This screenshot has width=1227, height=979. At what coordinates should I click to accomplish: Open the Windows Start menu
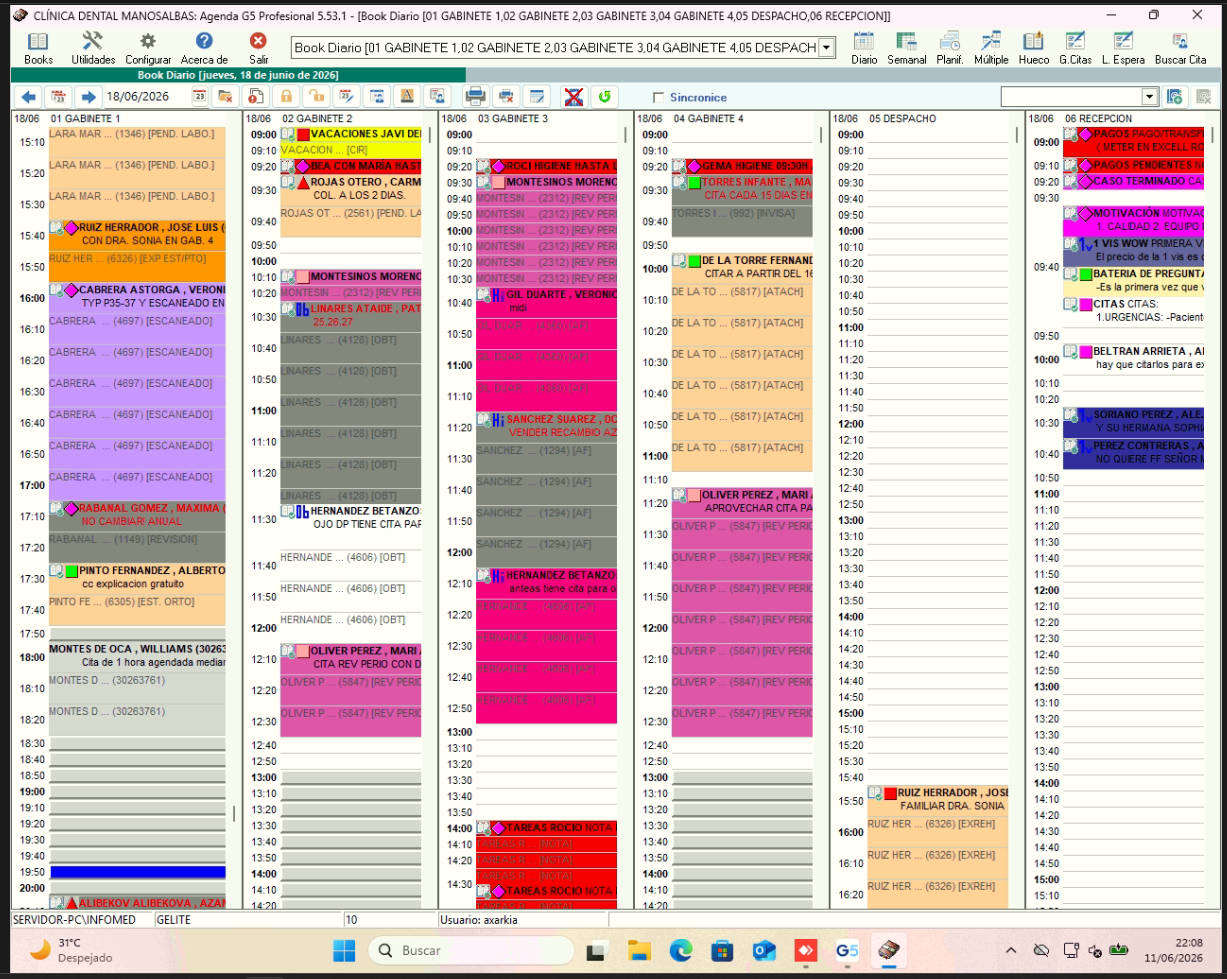(343, 950)
